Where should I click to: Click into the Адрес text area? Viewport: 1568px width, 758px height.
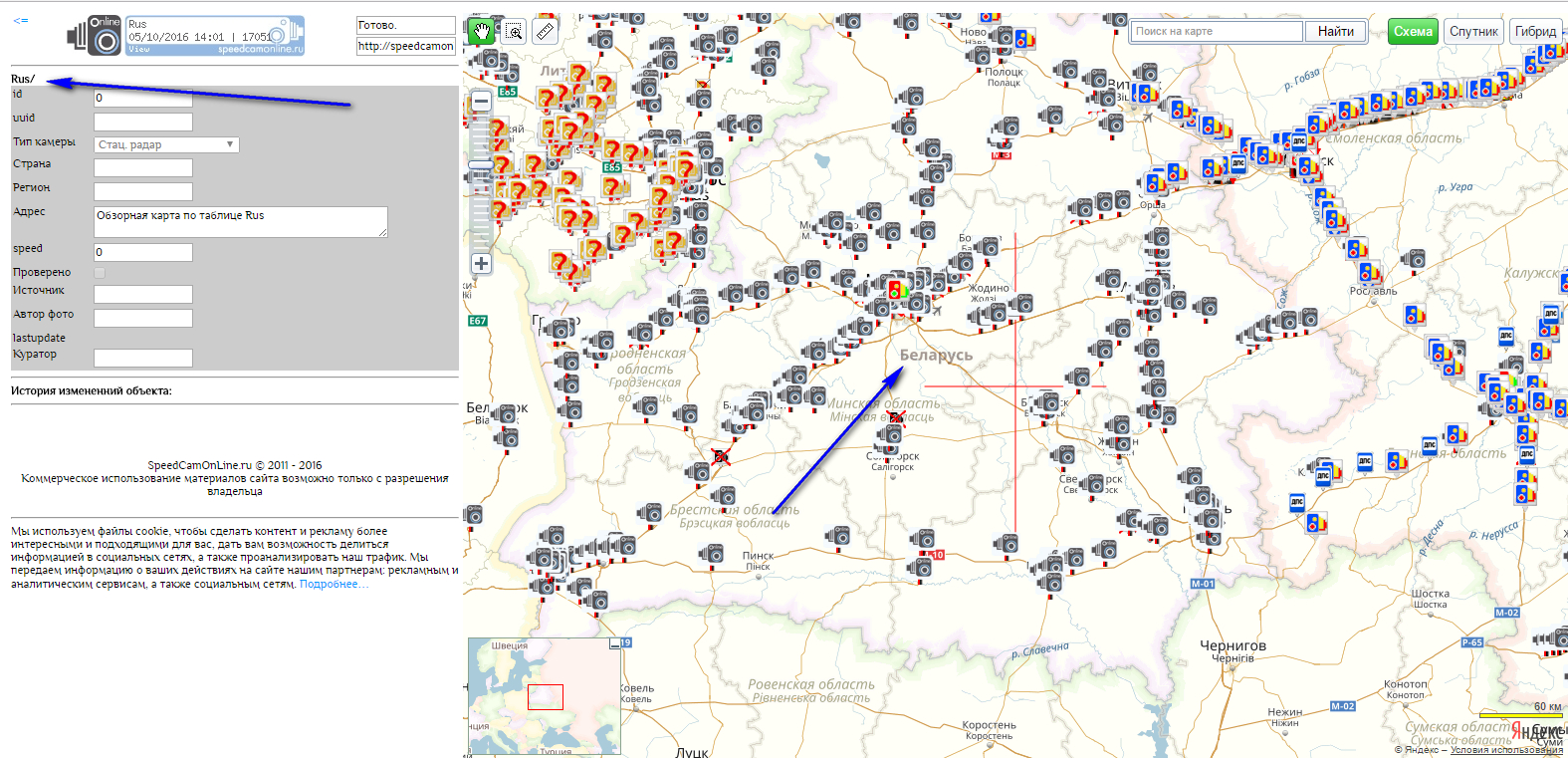coord(240,221)
